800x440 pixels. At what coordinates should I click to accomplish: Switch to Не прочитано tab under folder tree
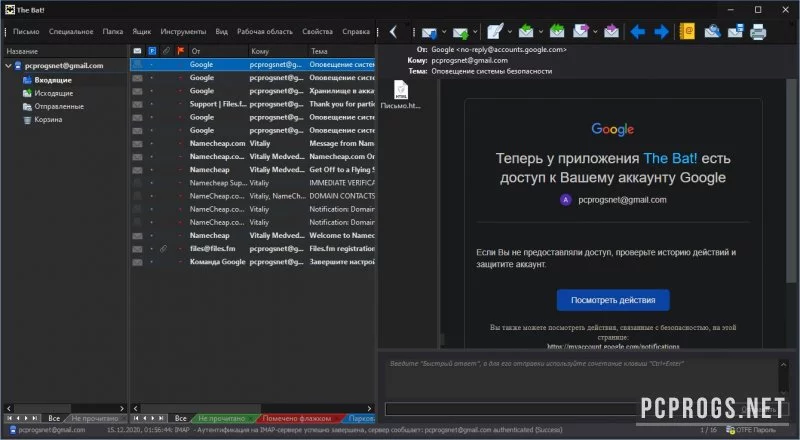(x=95, y=419)
